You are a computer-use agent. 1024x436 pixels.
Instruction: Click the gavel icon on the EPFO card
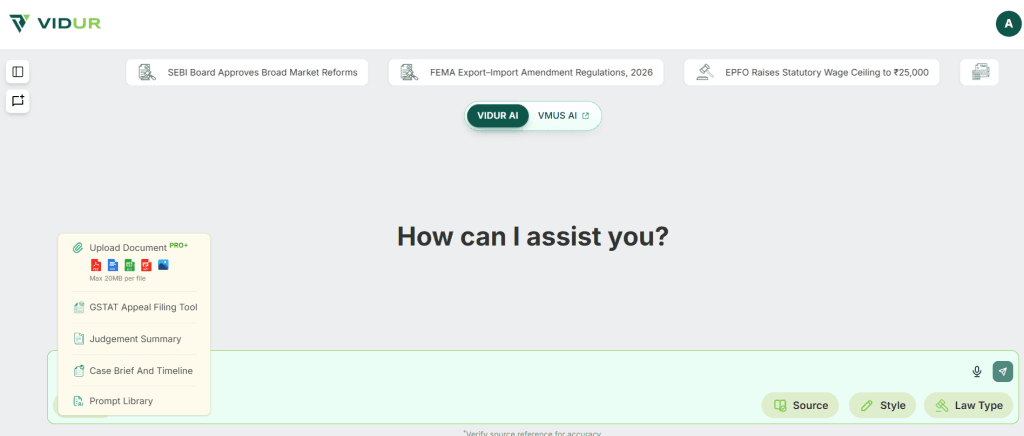coord(705,72)
